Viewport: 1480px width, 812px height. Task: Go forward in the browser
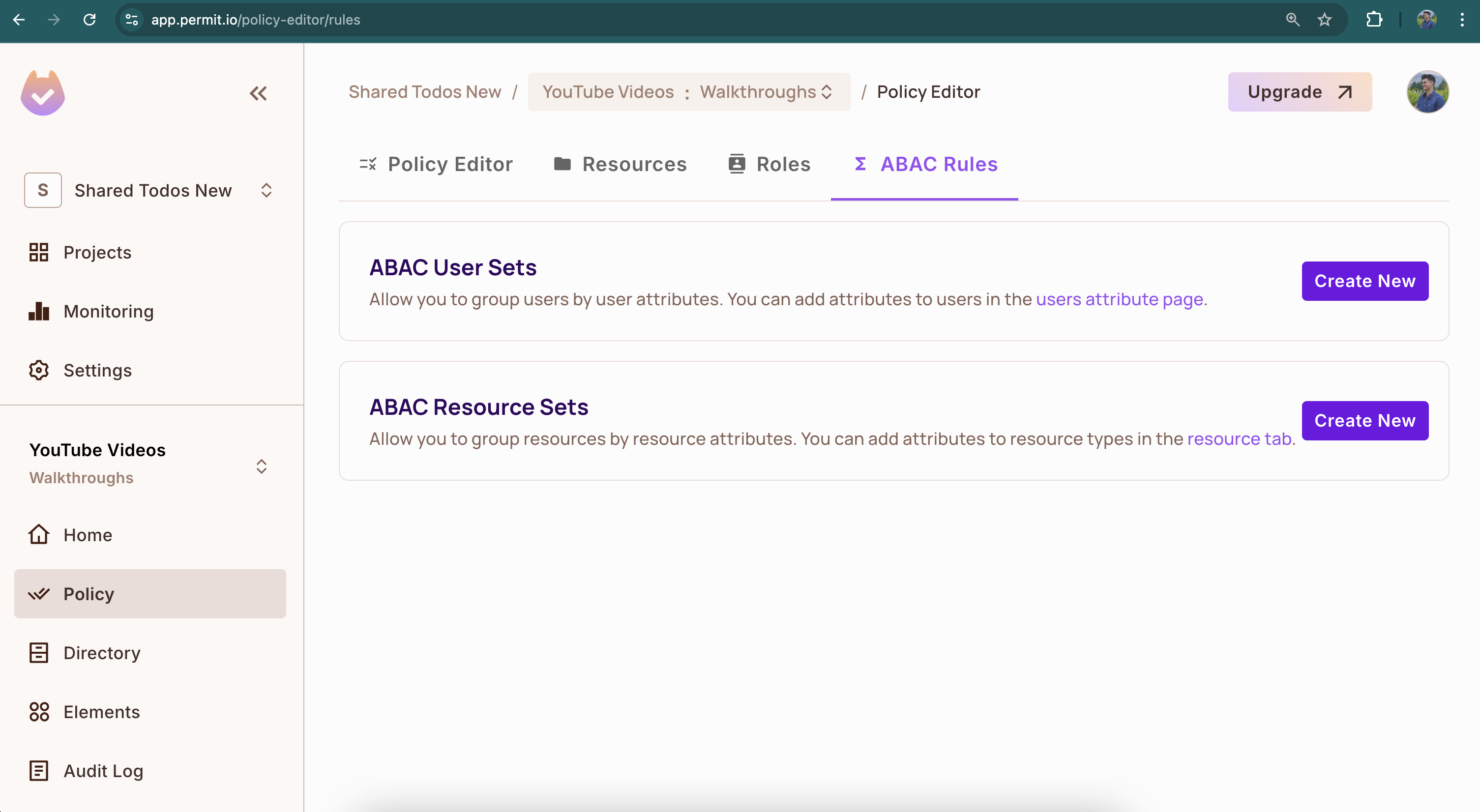[x=54, y=20]
